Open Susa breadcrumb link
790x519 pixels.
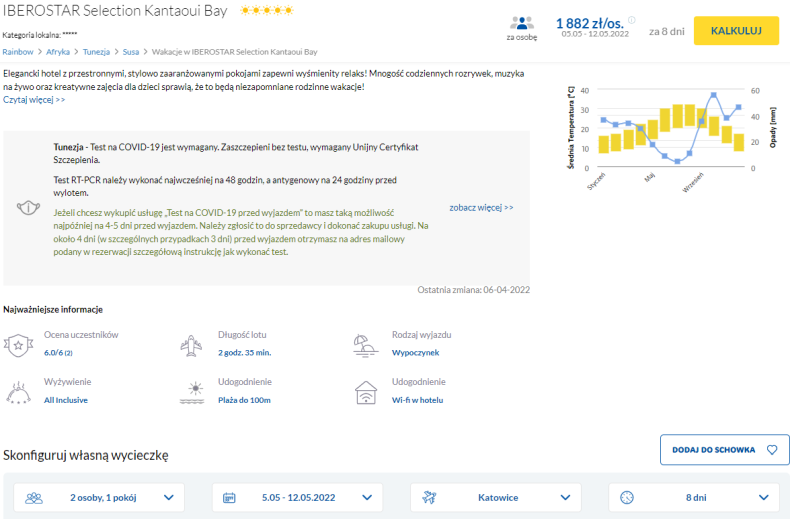131,52
